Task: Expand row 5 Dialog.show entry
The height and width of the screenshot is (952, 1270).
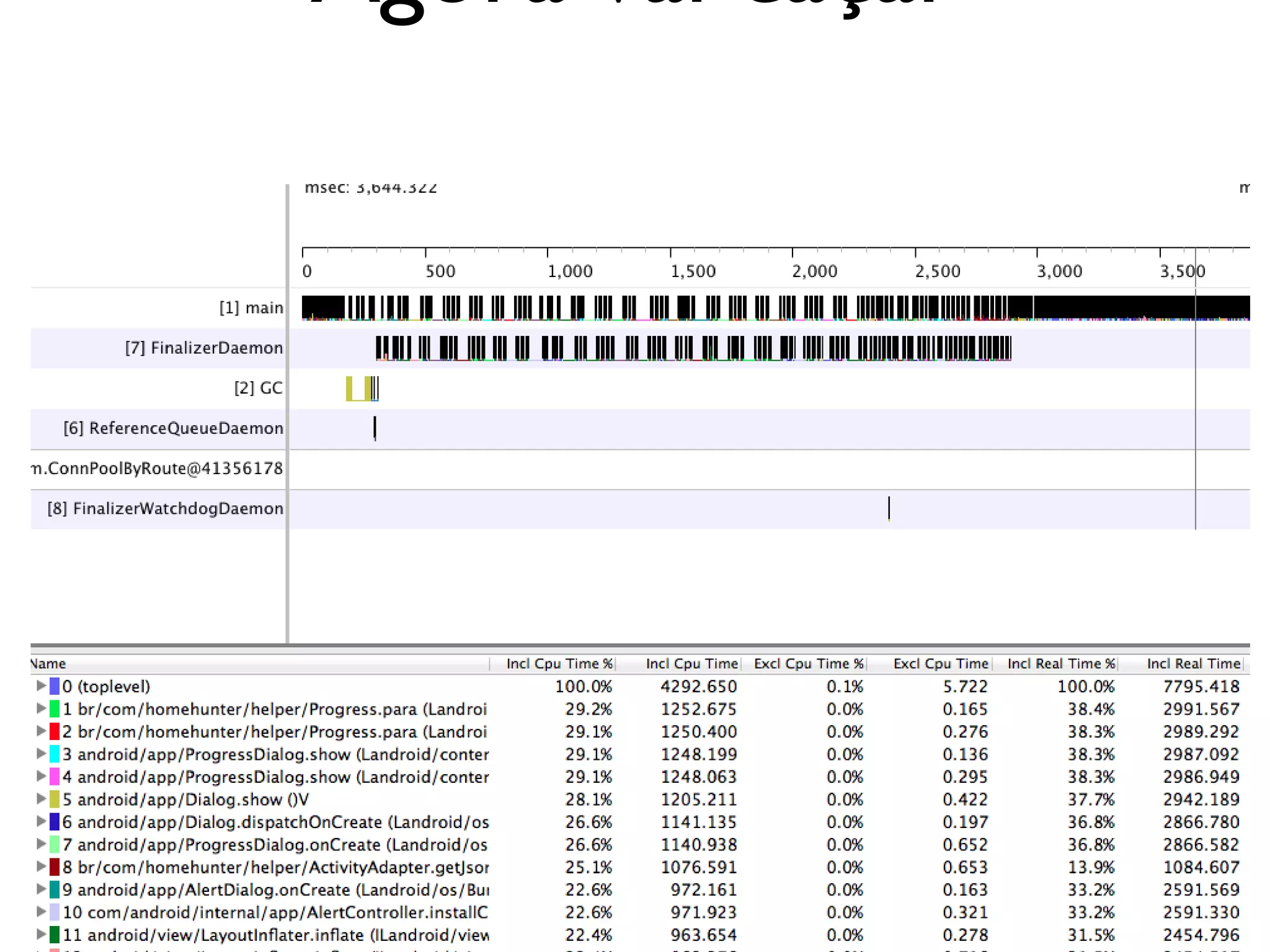Action: coord(41,799)
